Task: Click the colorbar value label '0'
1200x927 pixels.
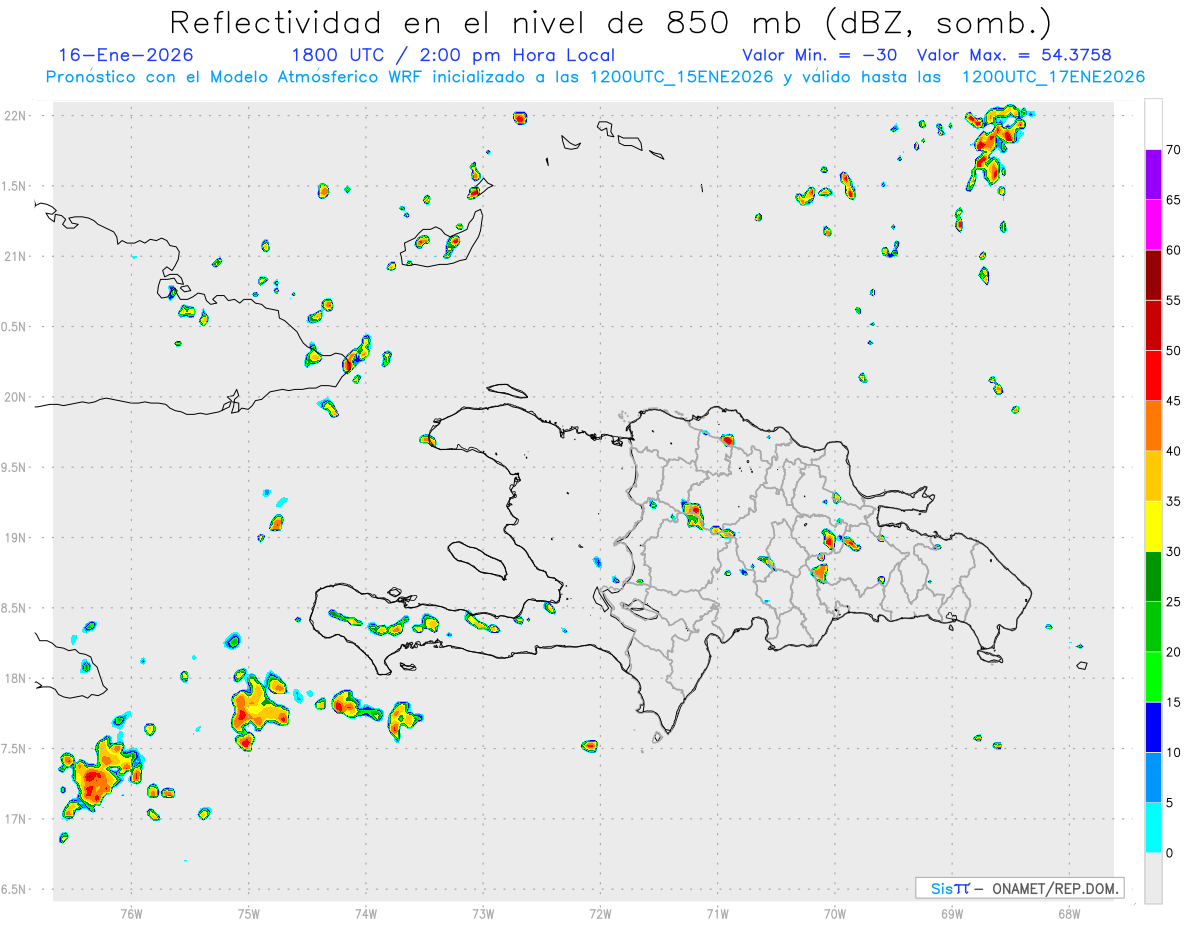Action: [1170, 853]
